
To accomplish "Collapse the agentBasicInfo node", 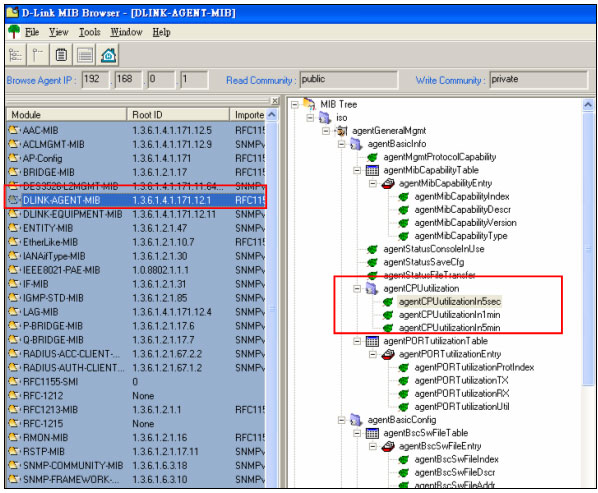I will 342,144.
